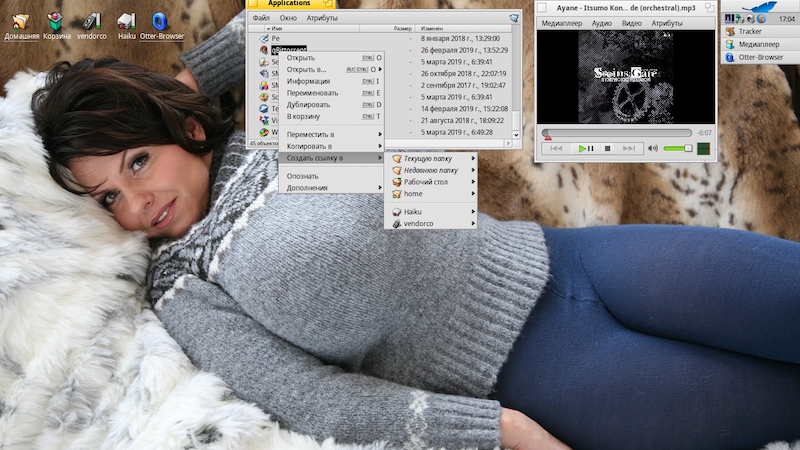Launch Otter-Browser from the desktop icon
The image size is (800, 450).
(x=159, y=20)
